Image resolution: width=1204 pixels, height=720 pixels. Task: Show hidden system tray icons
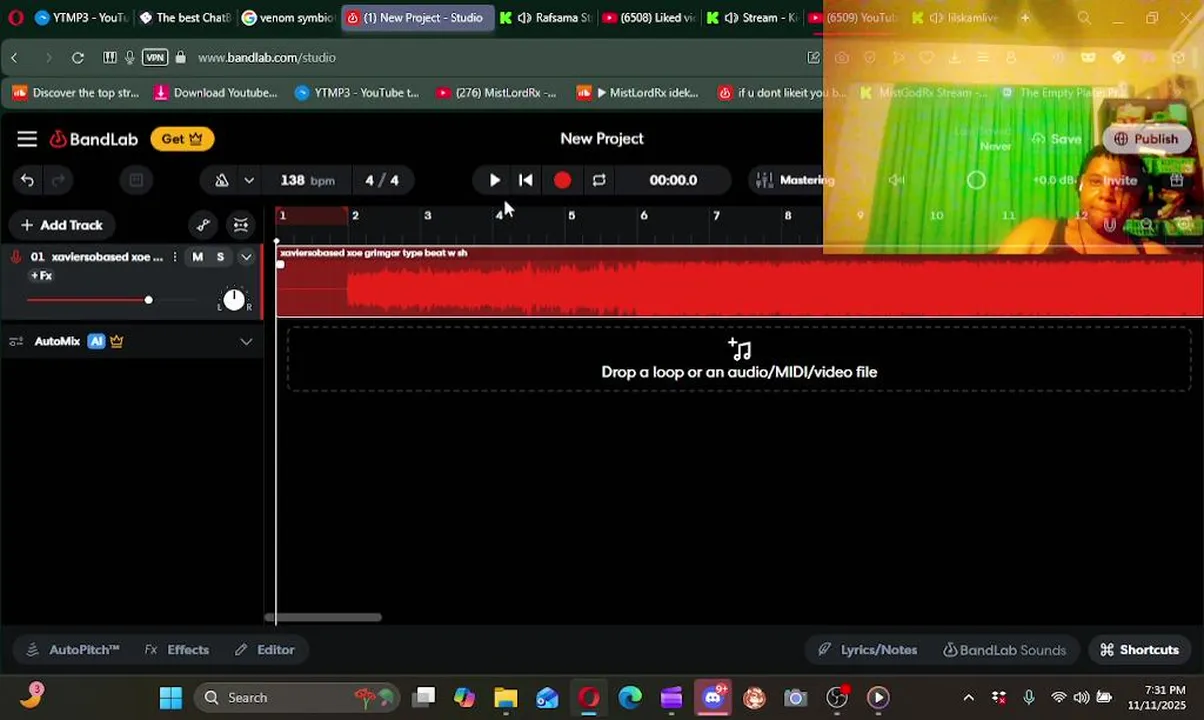(968, 698)
